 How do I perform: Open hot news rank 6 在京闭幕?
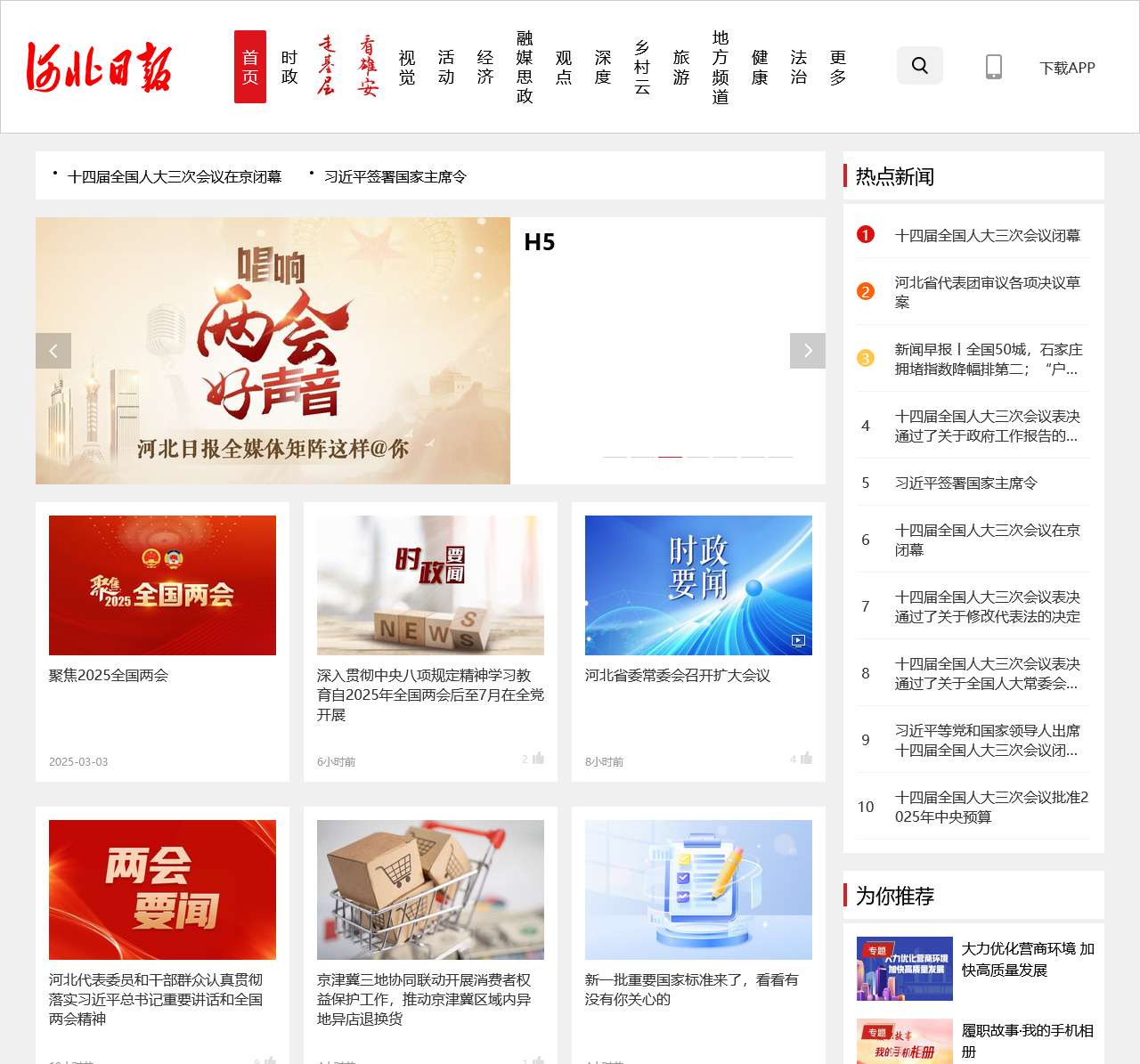point(988,540)
